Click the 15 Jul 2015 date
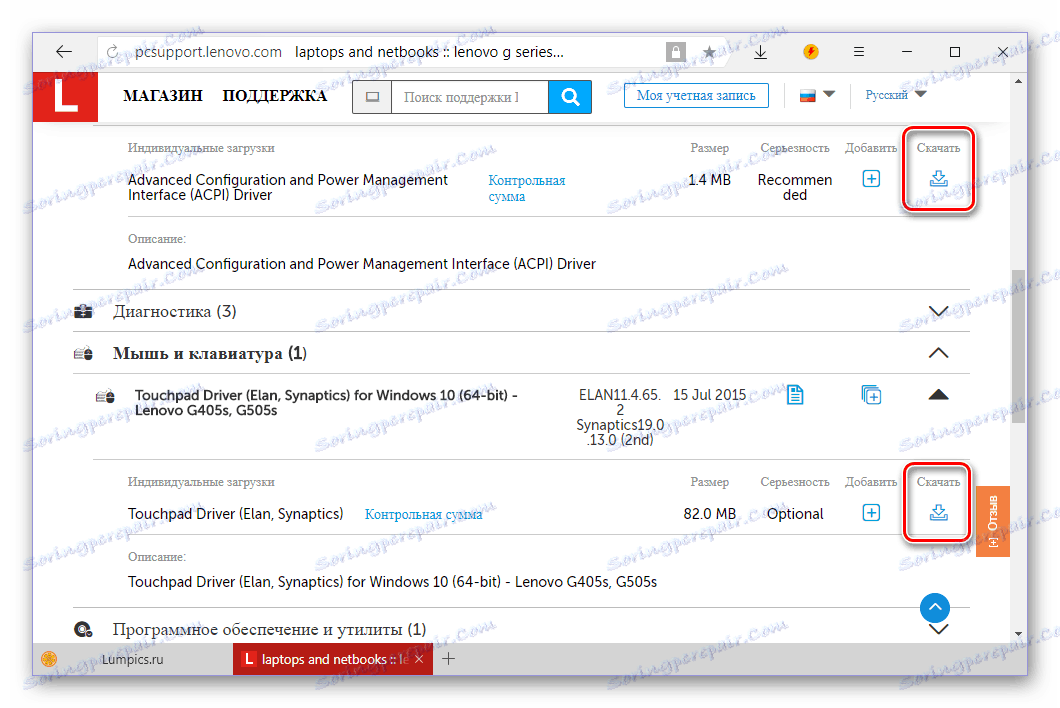Image resolution: width=1060 pixels, height=708 pixels. click(x=709, y=395)
